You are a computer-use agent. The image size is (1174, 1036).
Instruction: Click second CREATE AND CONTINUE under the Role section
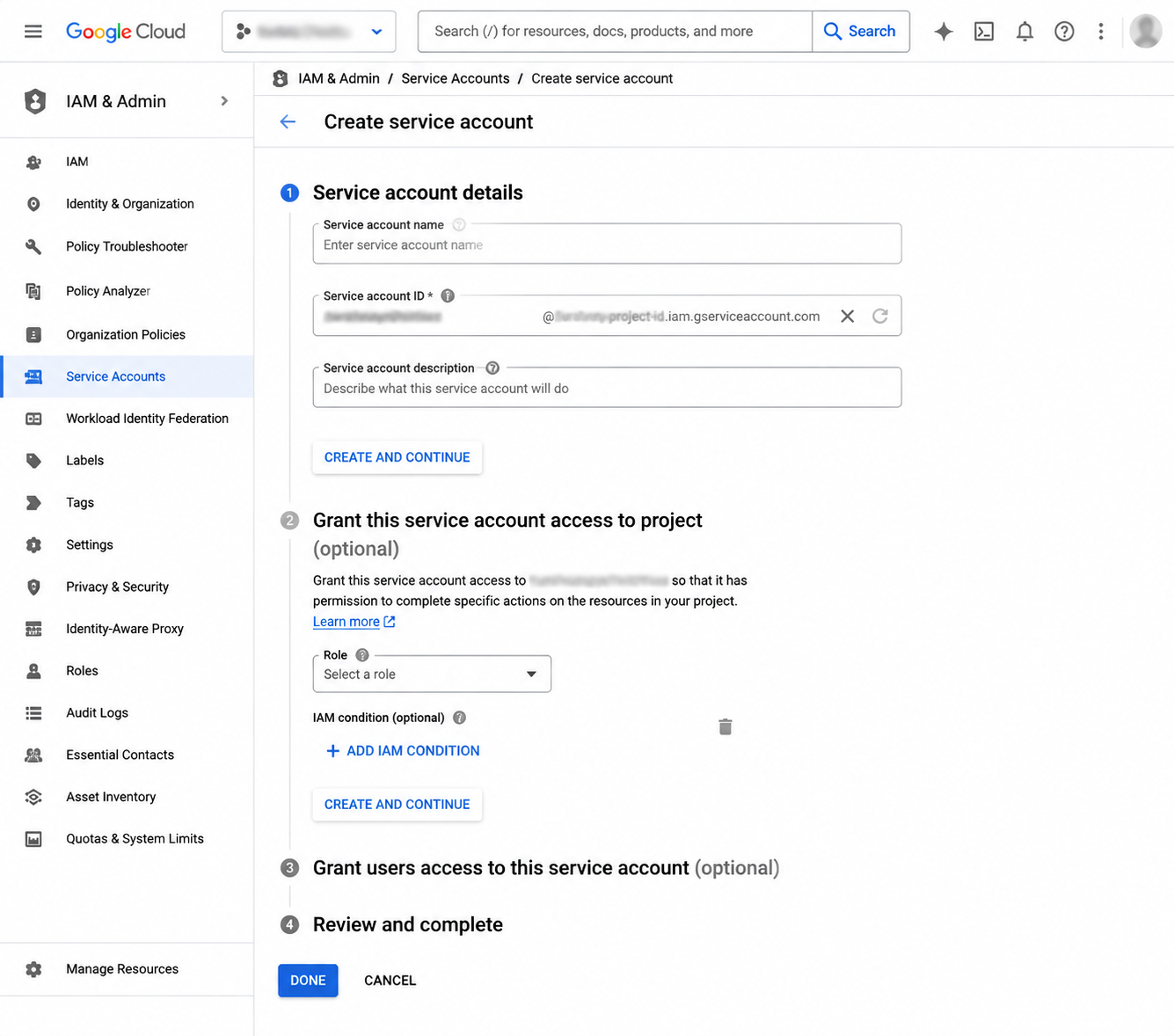pos(397,805)
